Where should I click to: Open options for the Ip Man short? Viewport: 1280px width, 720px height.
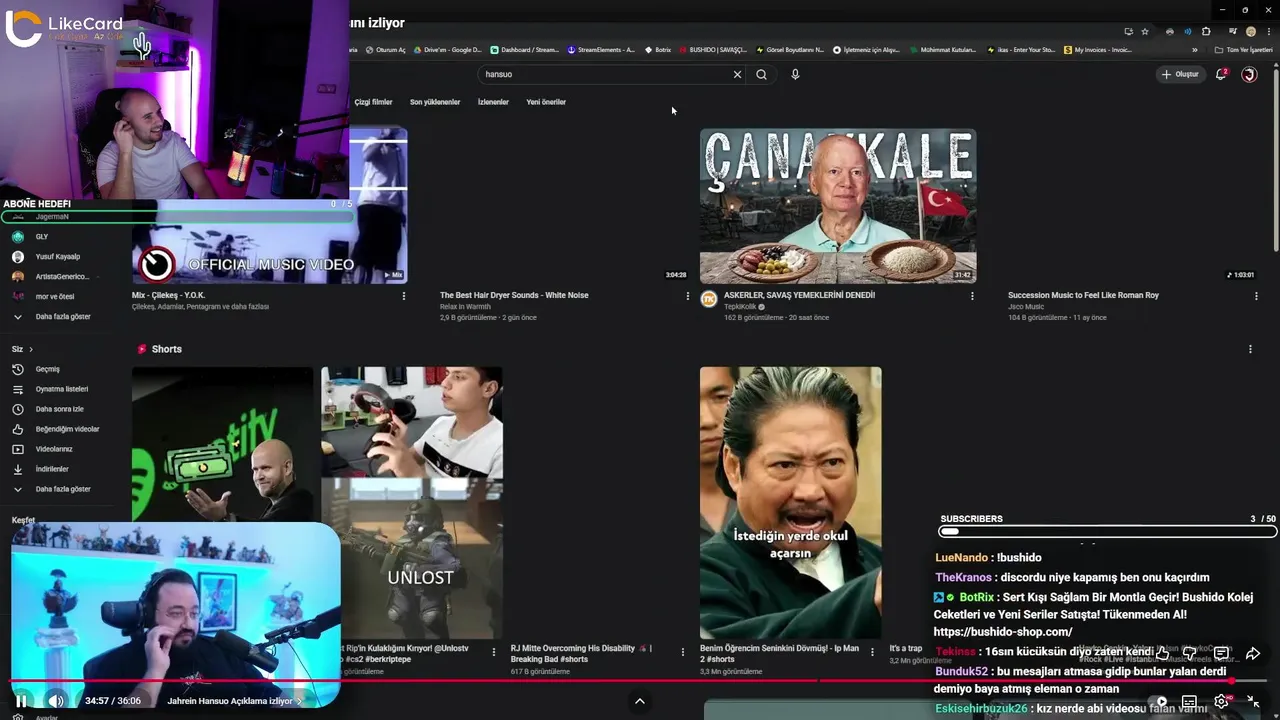coord(873,652)
